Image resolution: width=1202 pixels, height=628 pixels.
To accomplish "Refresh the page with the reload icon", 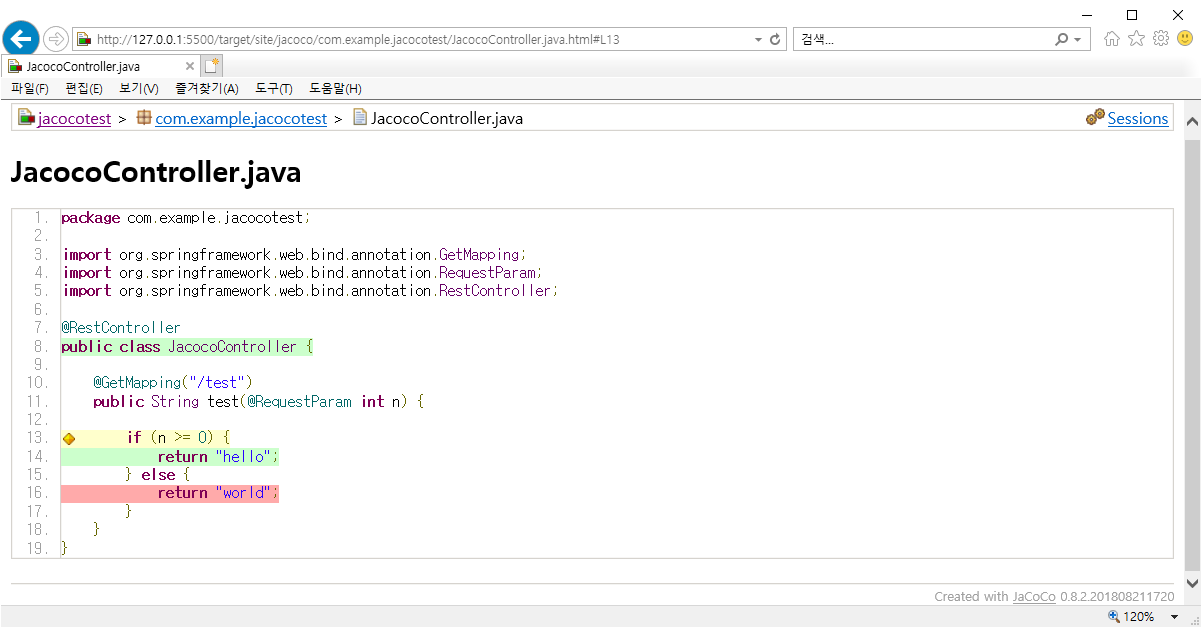I will [774, 40].
